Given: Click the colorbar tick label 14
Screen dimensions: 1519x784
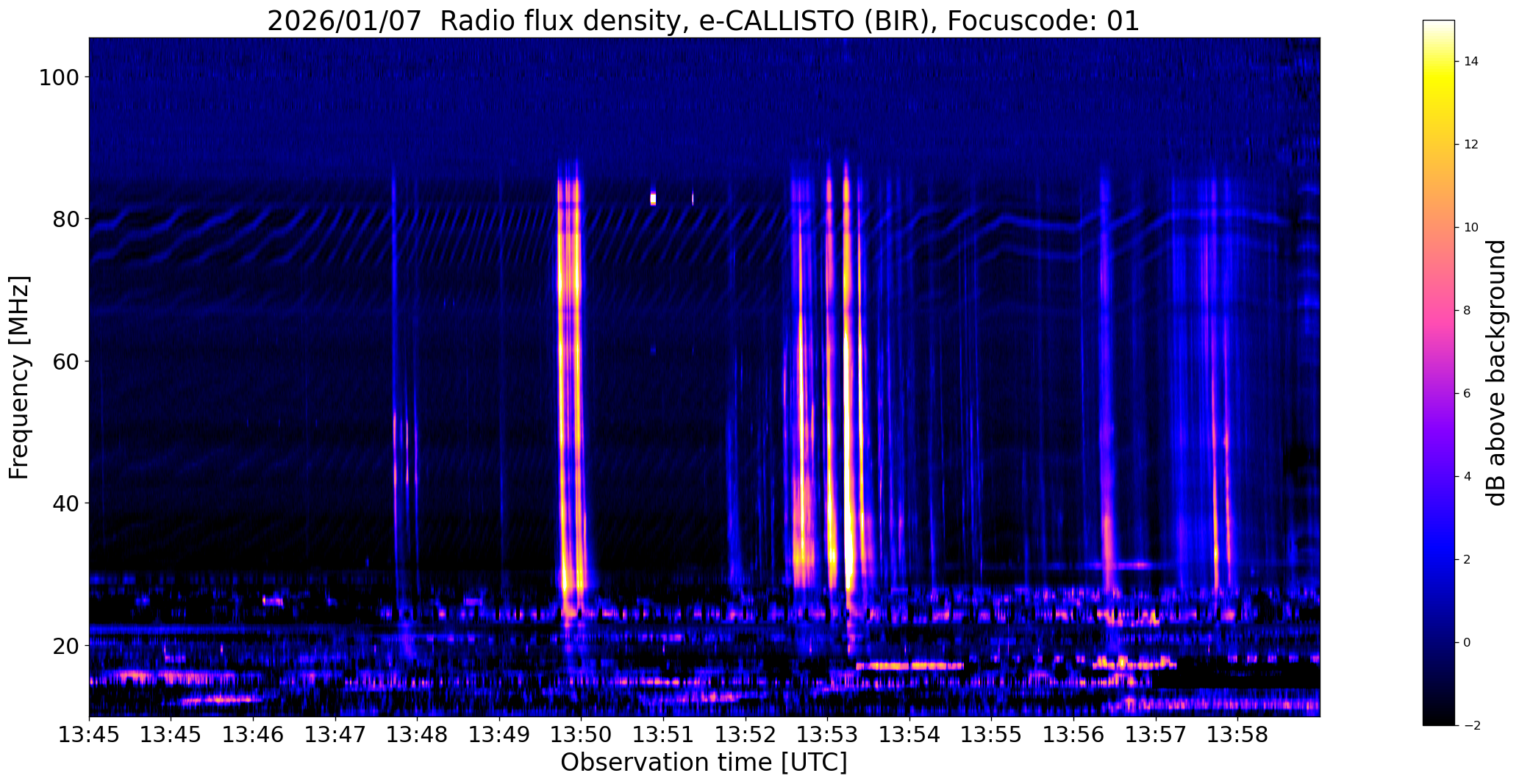Looking at the screenshot, I should click(x=1471, y=62).
